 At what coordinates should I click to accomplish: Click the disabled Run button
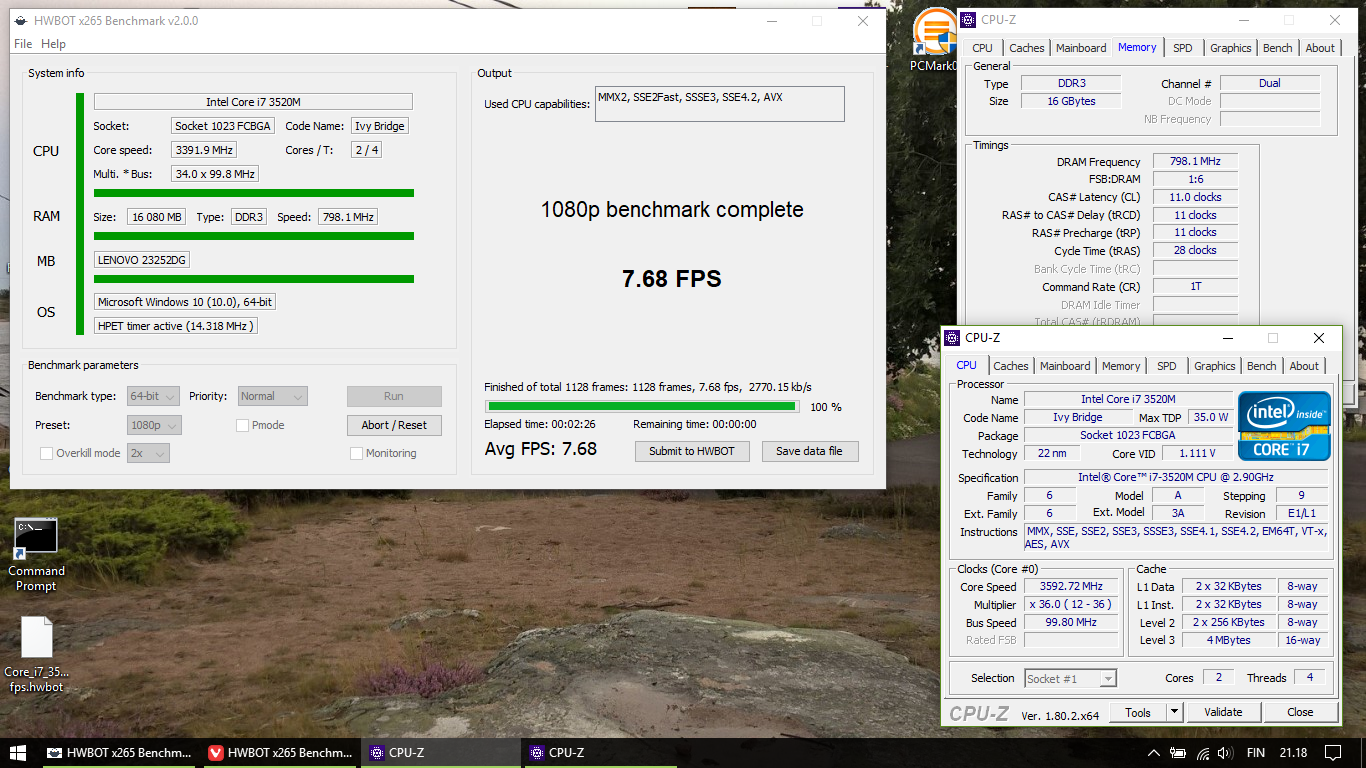pyautogui.click(x=394, y=396)
